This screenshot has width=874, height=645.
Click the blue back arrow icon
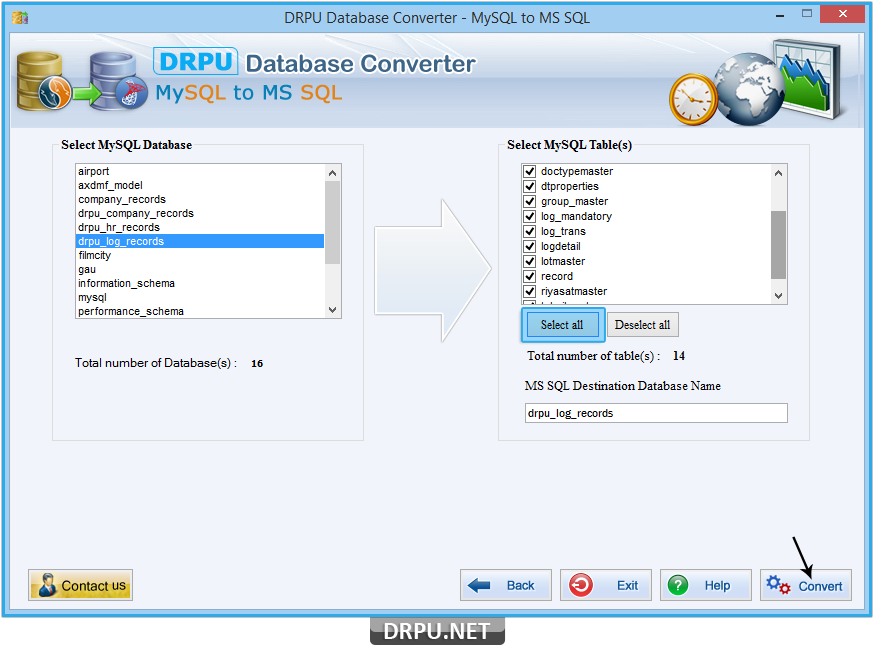tap(479, 585)
